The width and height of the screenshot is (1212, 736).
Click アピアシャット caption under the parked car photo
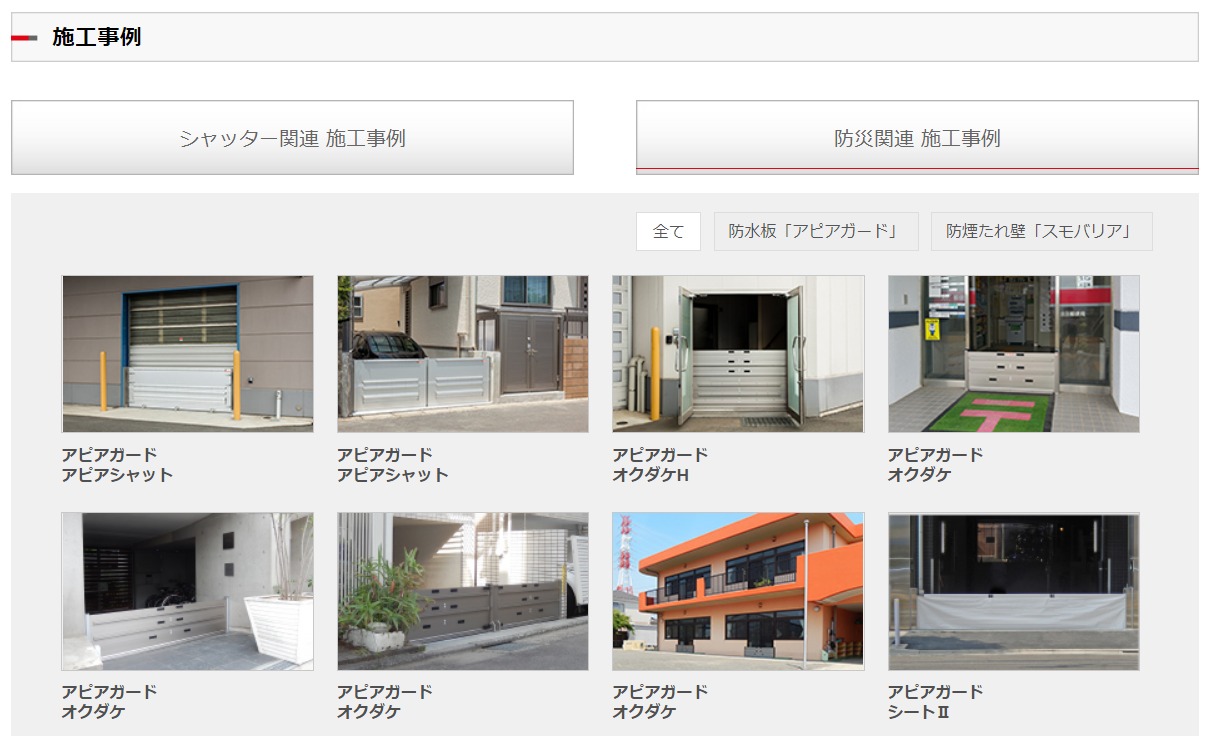tap(393, 475)
